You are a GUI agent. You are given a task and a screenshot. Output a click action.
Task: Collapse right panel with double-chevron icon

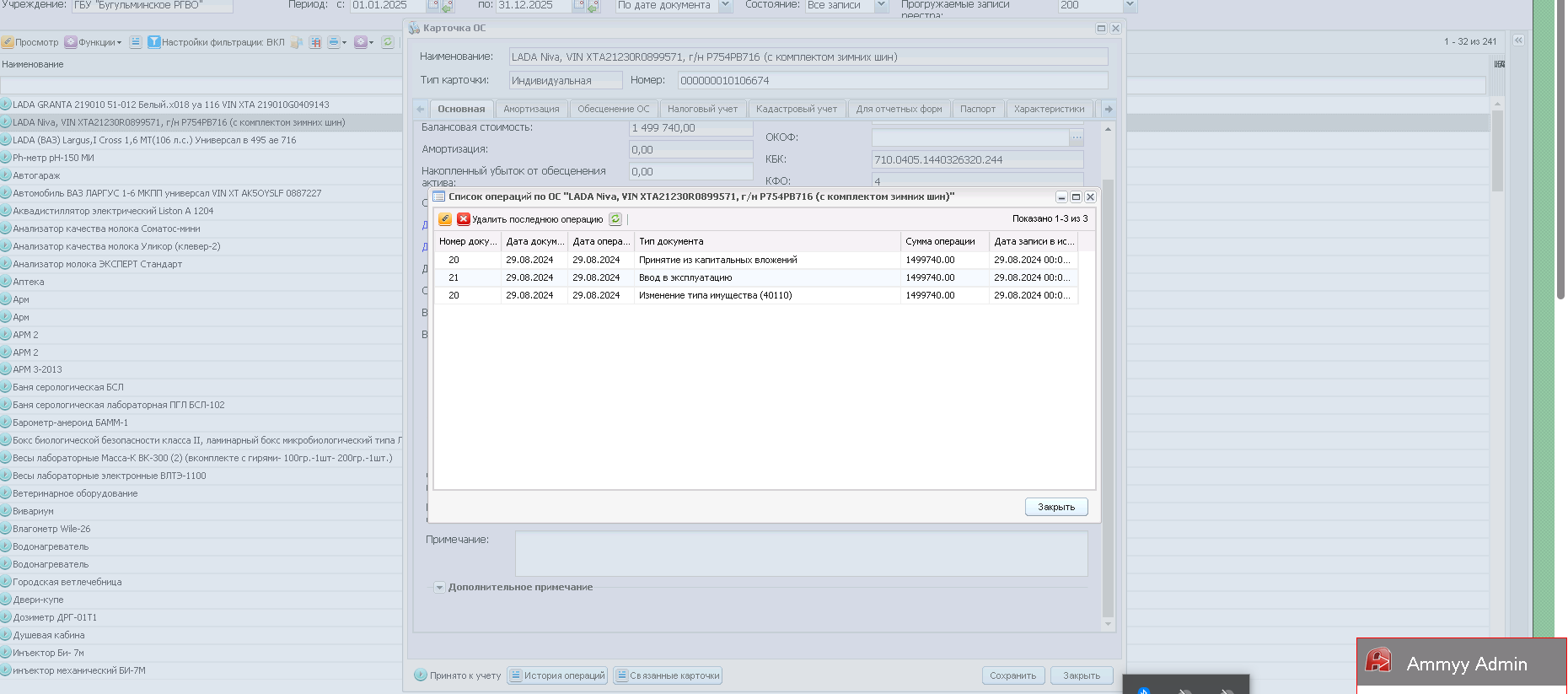click(x=1518, y=40)
